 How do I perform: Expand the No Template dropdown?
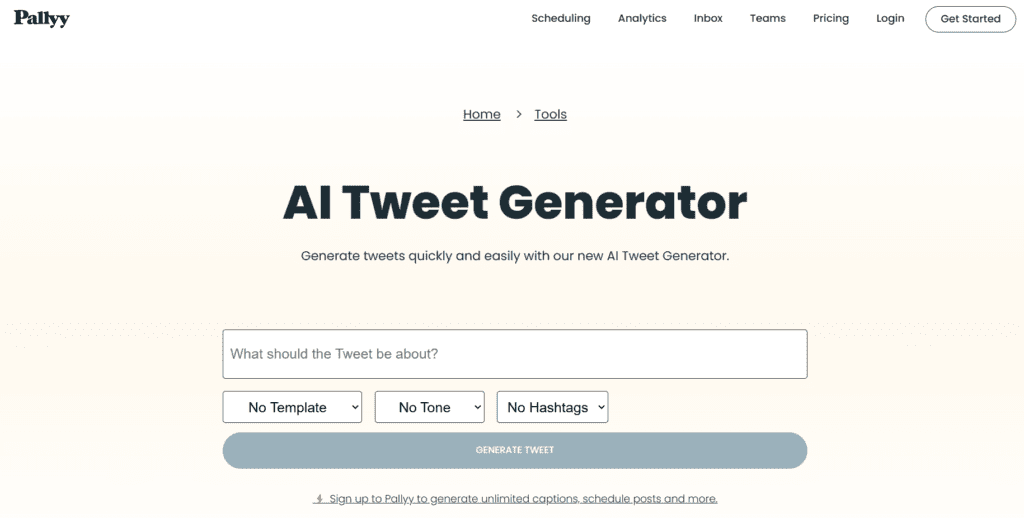click(x=292, y=407)
